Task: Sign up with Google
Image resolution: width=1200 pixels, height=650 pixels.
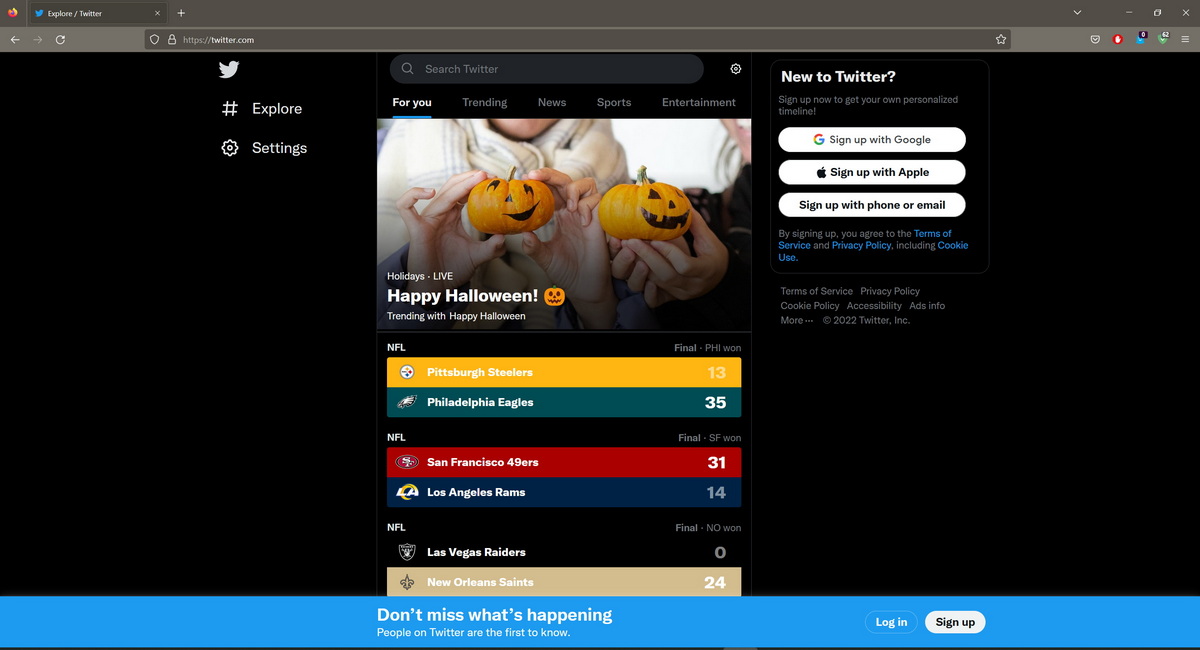Action: click(872, 140)
